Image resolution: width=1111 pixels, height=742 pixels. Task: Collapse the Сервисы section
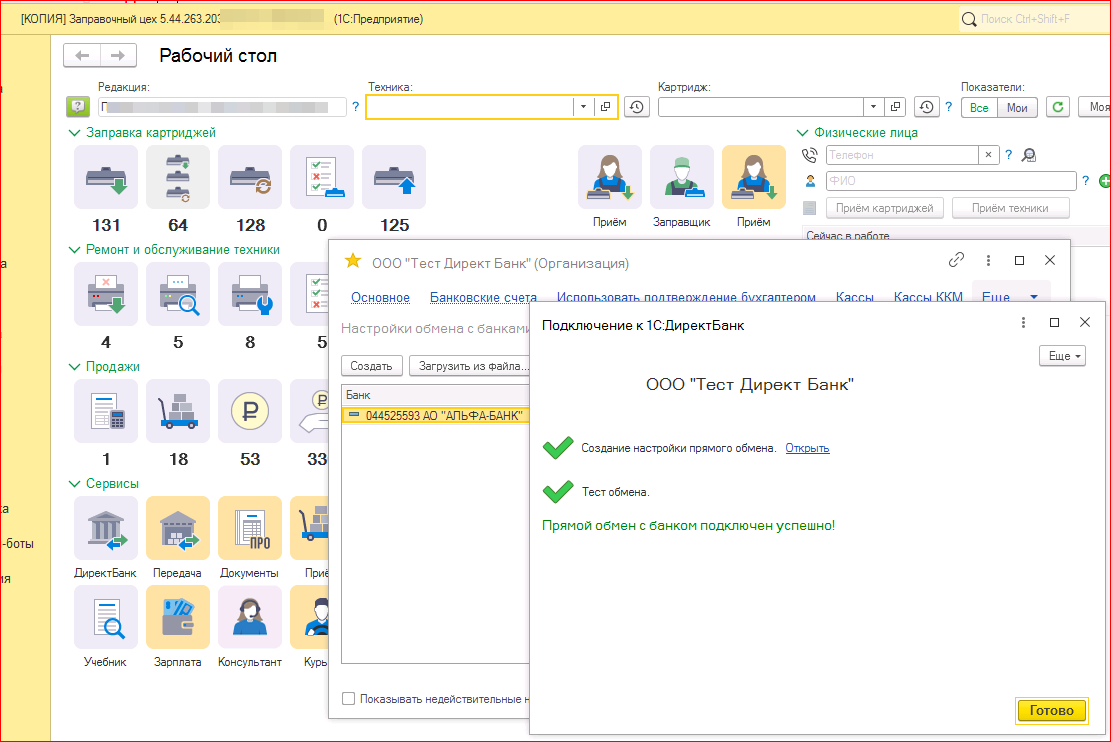(74, 483)
